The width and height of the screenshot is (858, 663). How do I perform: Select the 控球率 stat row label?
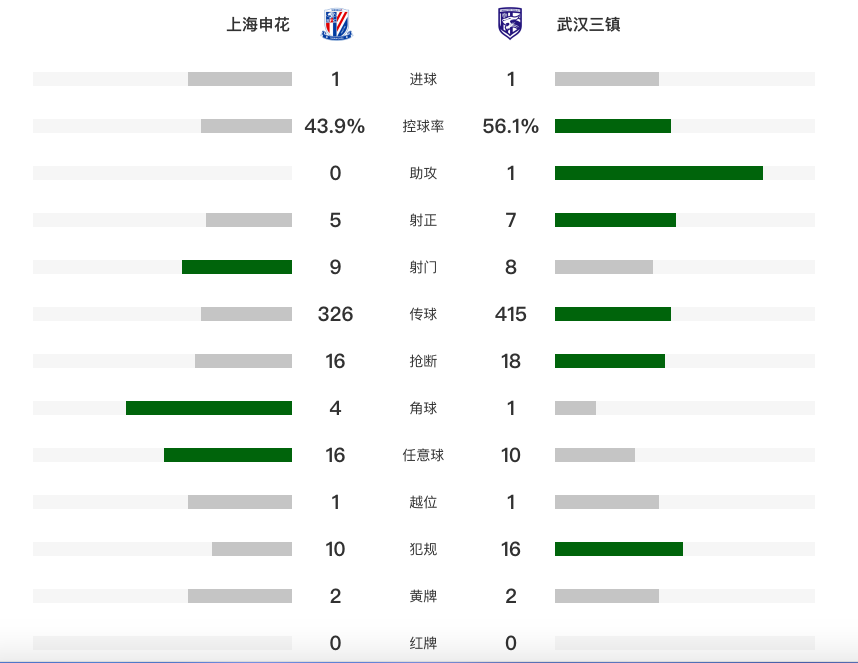click(423, 126)
